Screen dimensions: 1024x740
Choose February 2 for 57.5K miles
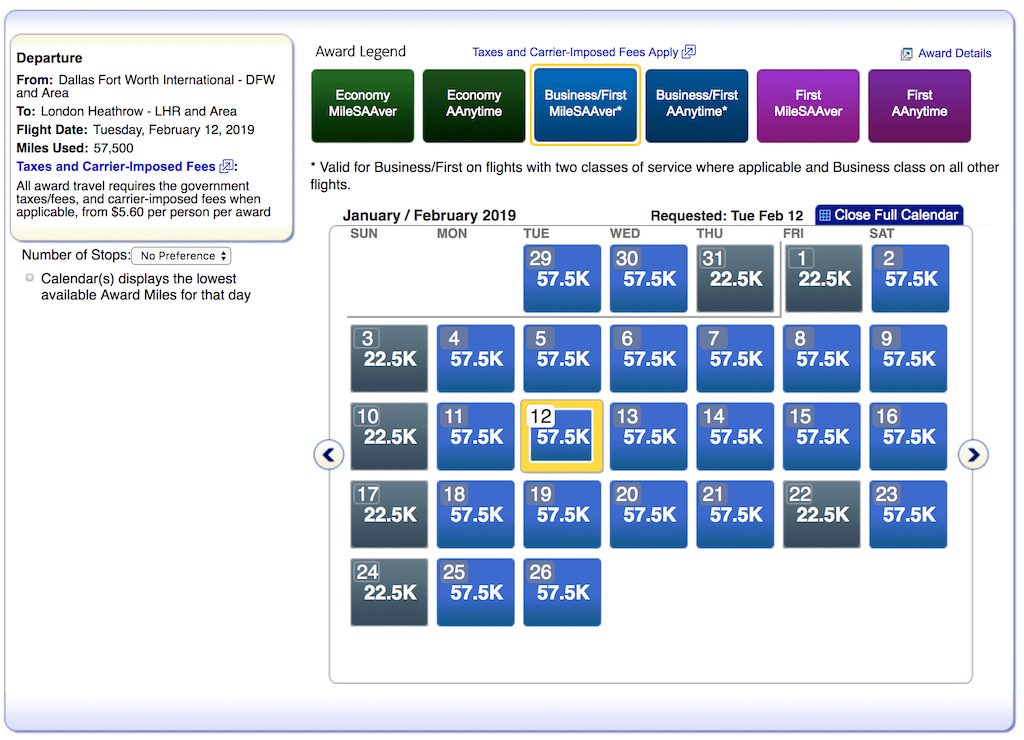point(910,278)
